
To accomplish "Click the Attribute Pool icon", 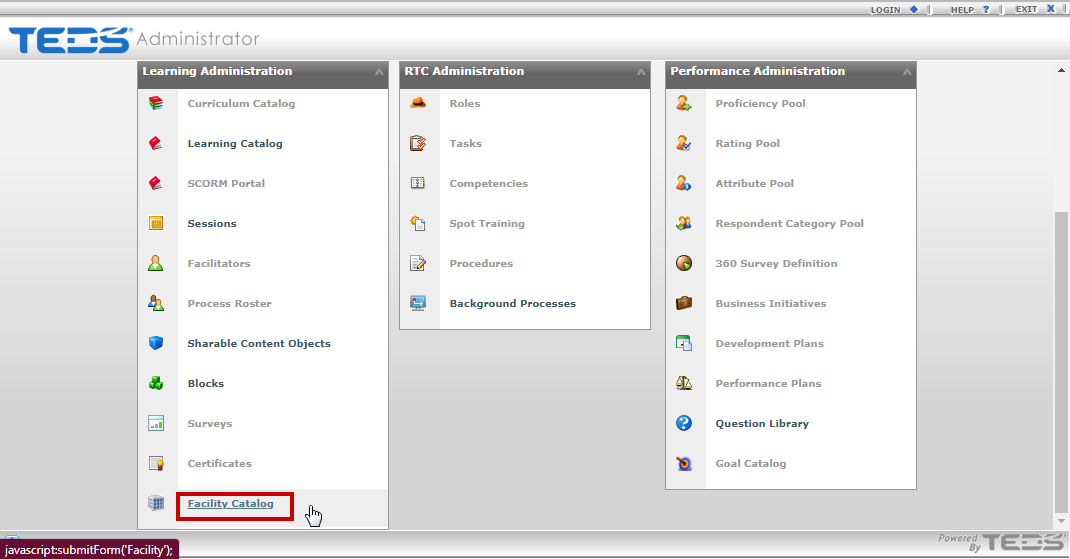I will tap(684, 183).
